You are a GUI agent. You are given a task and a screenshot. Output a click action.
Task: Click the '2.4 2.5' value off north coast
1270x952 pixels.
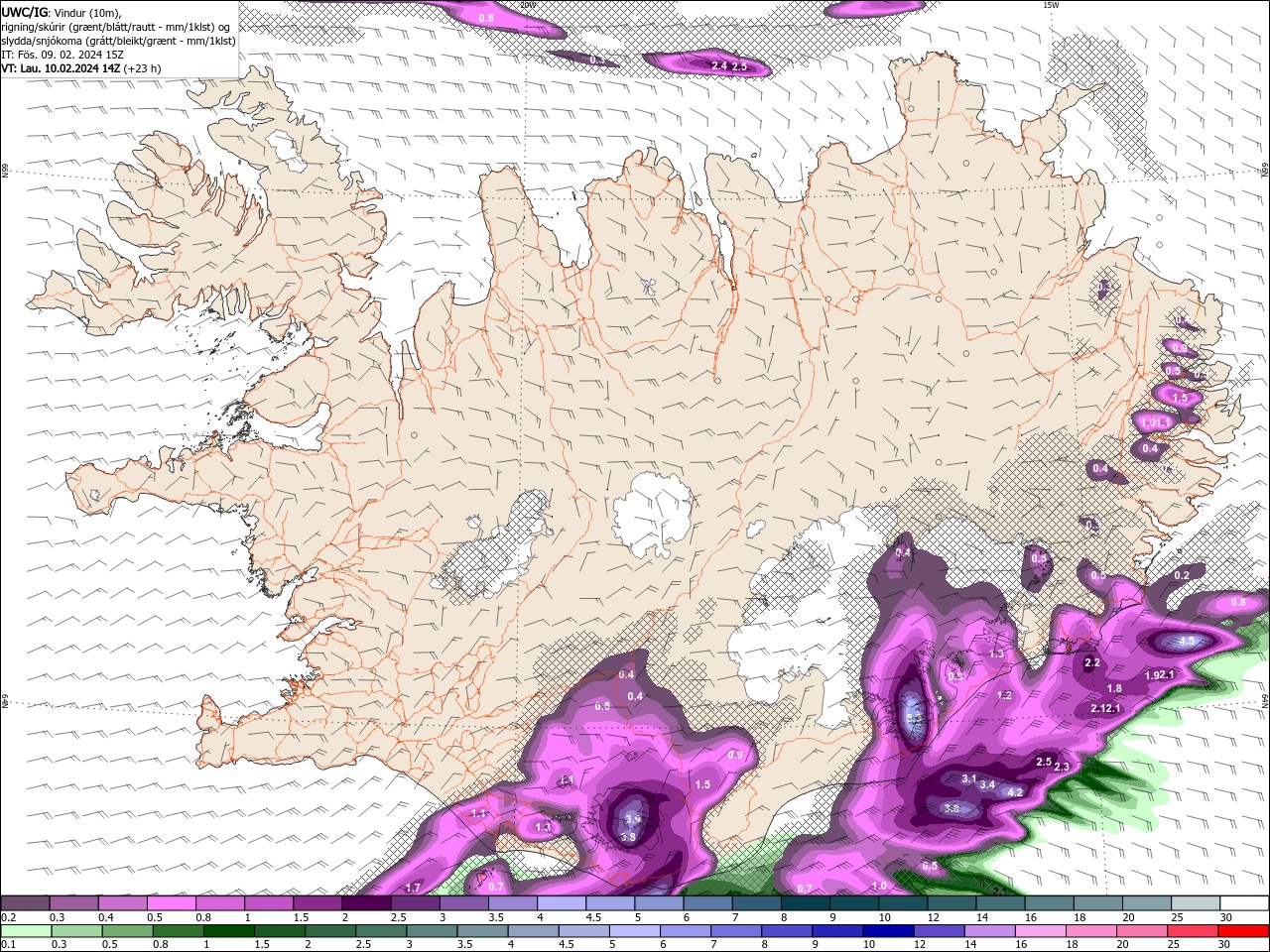(729, 65)
